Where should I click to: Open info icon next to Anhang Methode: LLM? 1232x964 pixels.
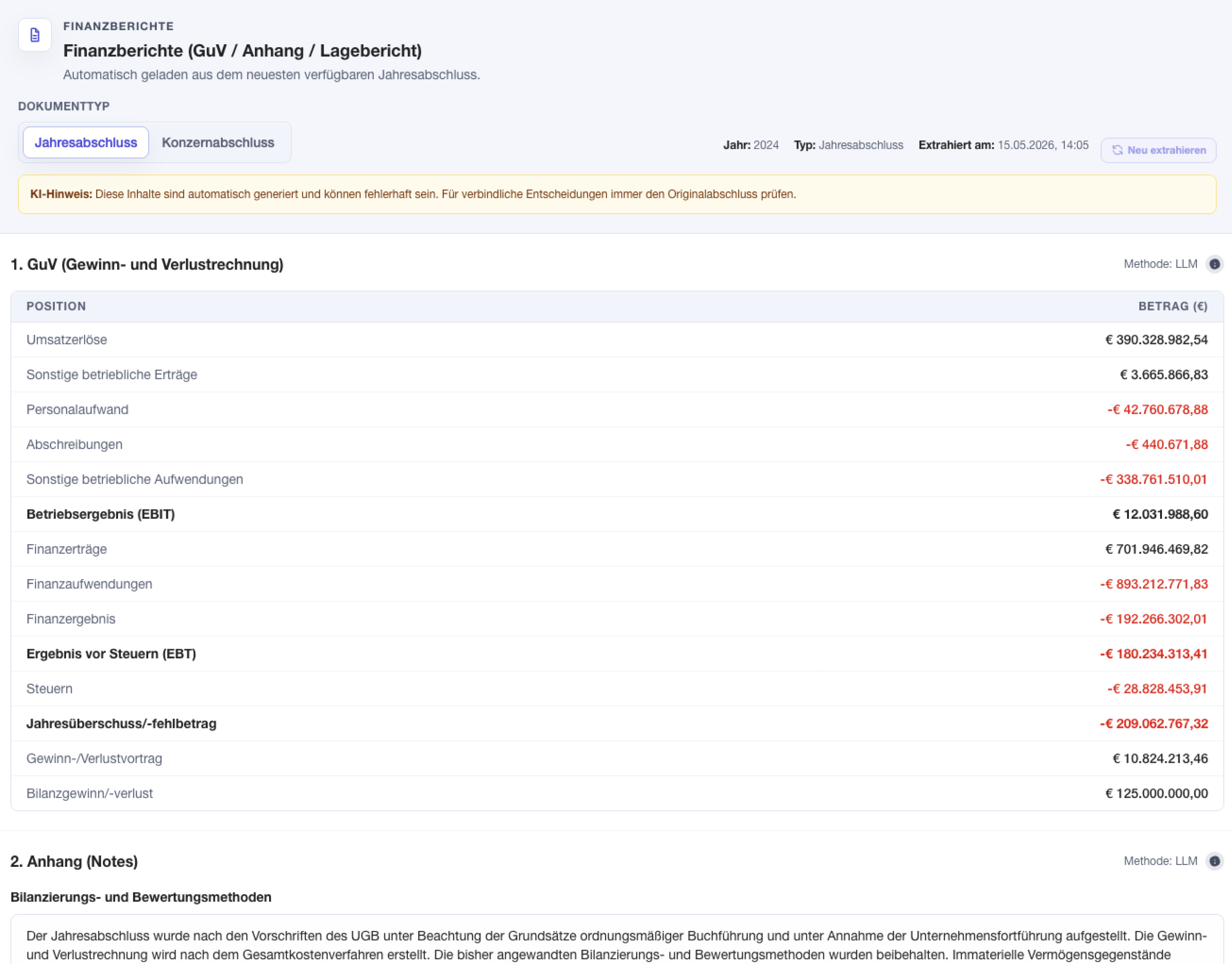pyautogui.click(x=1214, y=861)
